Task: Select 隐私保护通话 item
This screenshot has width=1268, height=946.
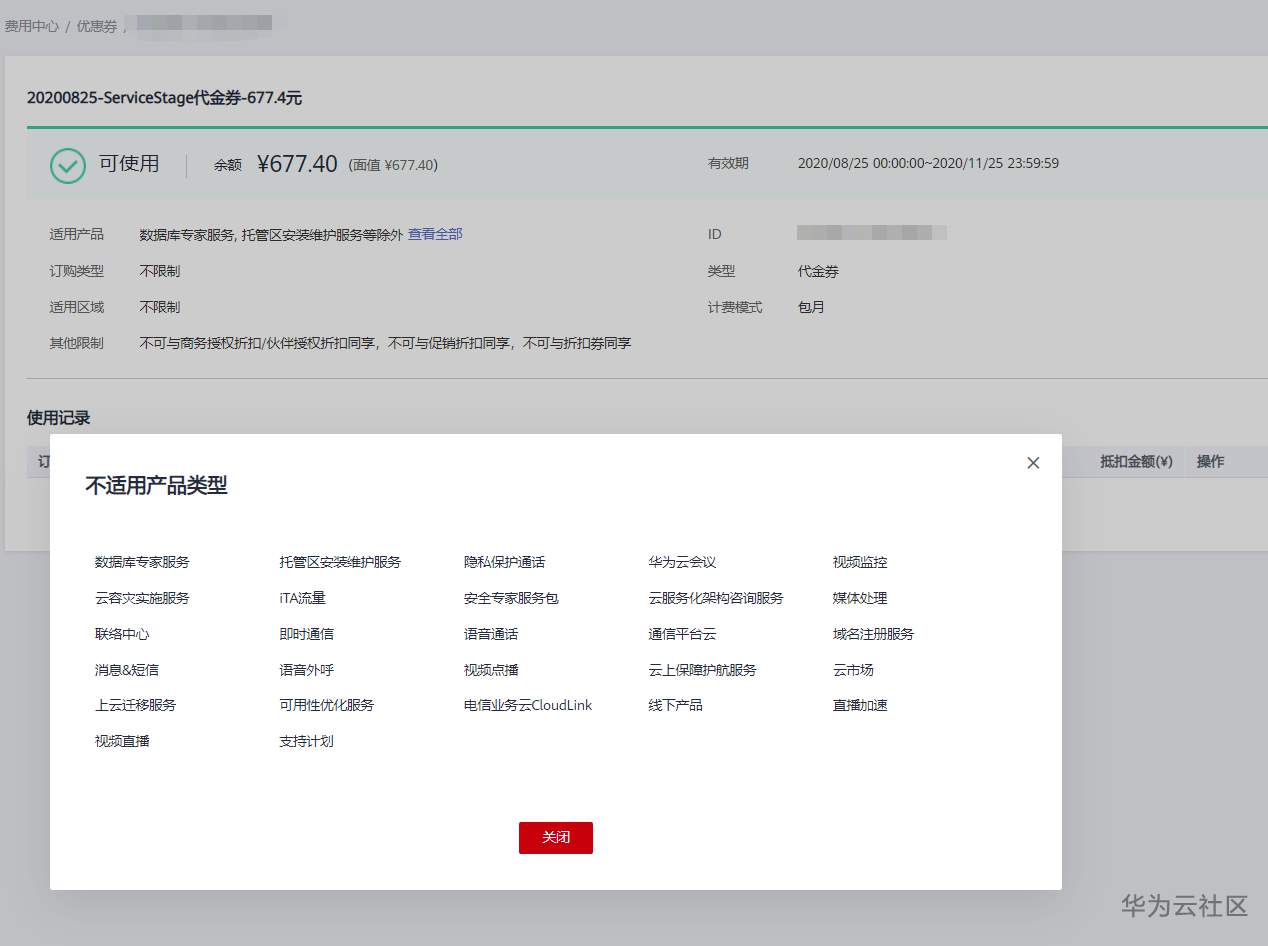Action: tap(504, 562)
